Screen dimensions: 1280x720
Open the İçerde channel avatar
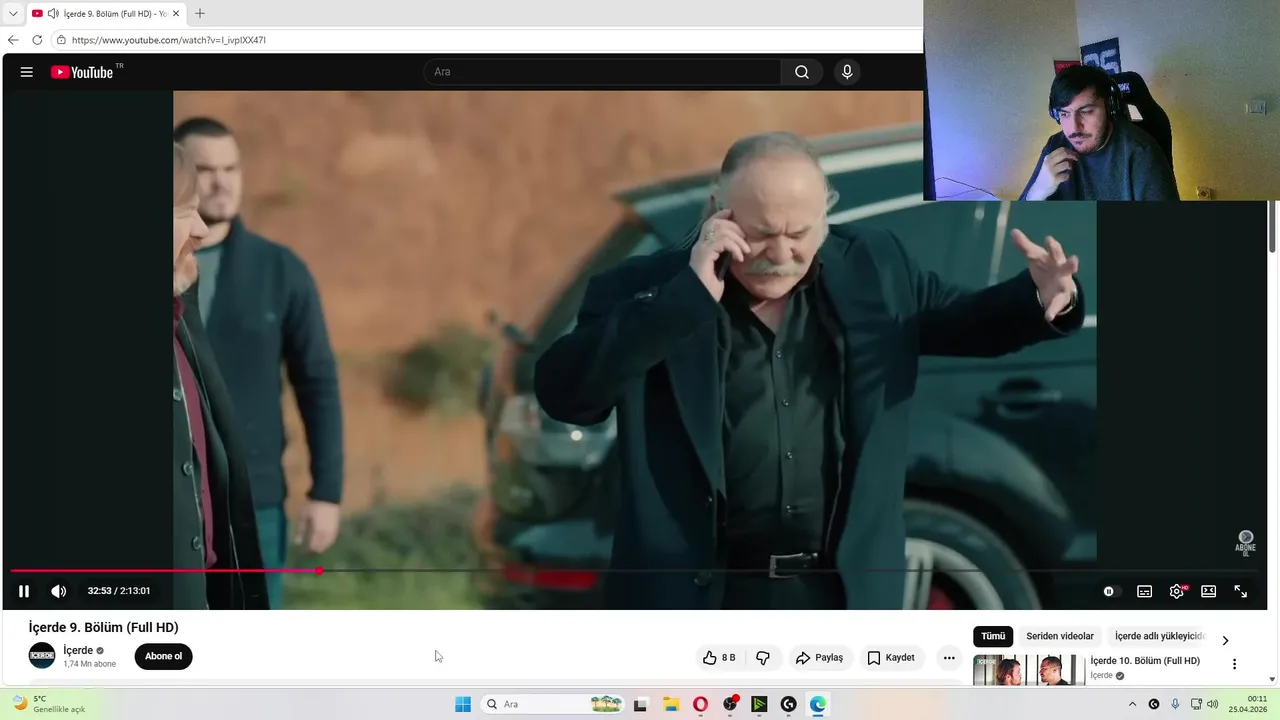click(x=42, y=656)
